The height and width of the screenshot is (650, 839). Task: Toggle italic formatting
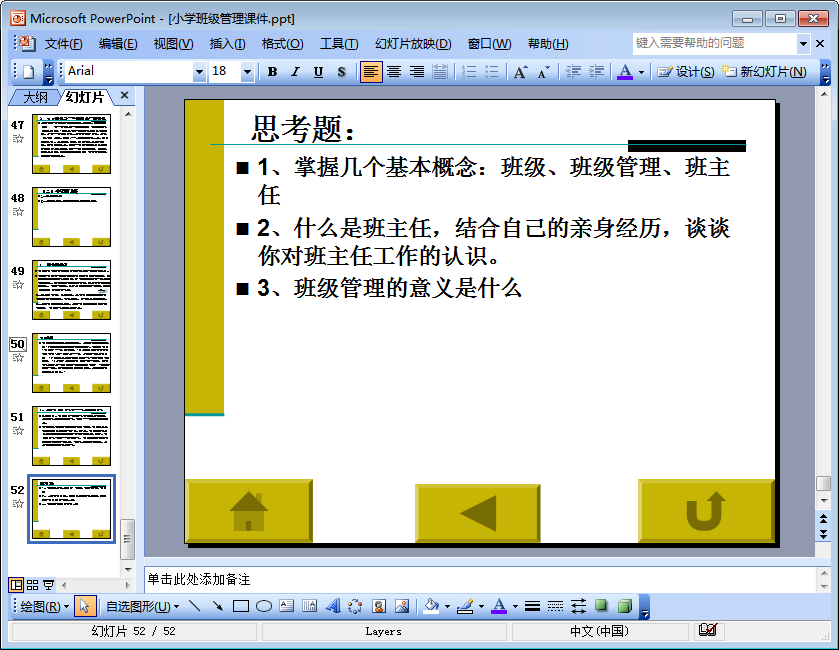pos(295,72)
